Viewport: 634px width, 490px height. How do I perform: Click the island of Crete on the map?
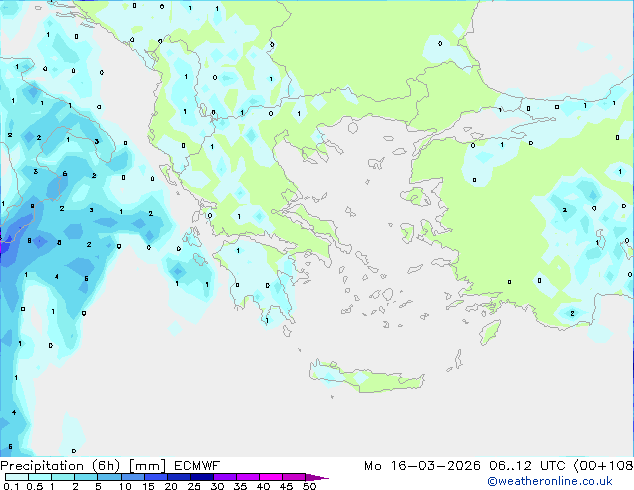[366, 378]
